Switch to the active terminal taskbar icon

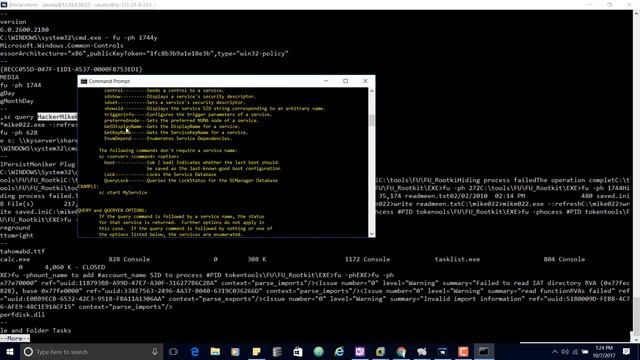pyautogui.click(x=484, y=352)
